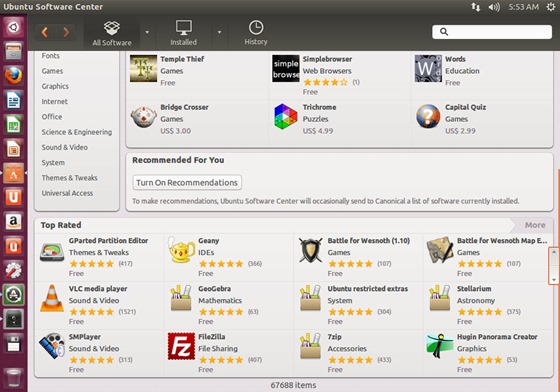Viewport: 560px width, 392px height.
Task: Open the LibreOffice Calc launcher icon
Action: click(x=14, y=124)
